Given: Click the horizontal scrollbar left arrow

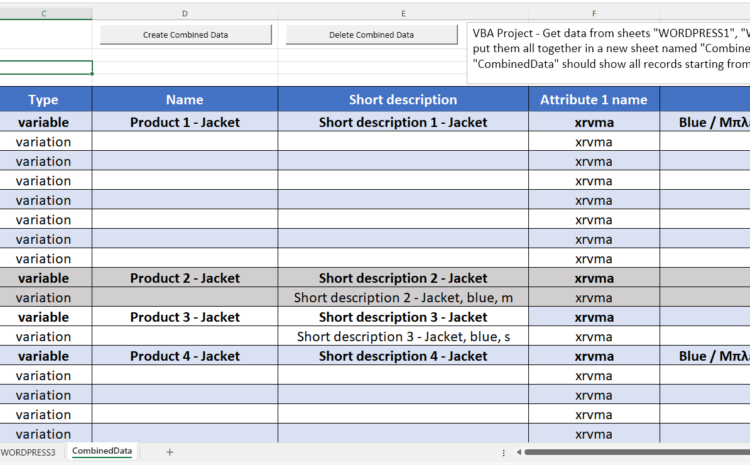Looking at the screenshot, I should [518, 452].
